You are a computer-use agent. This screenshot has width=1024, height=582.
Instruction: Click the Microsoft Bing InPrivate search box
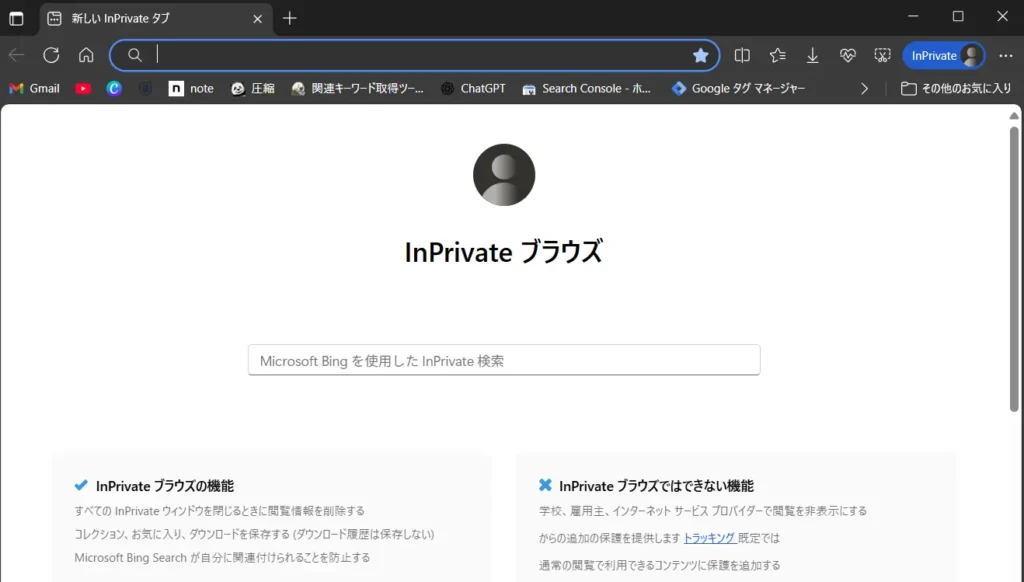coord(503,360)
